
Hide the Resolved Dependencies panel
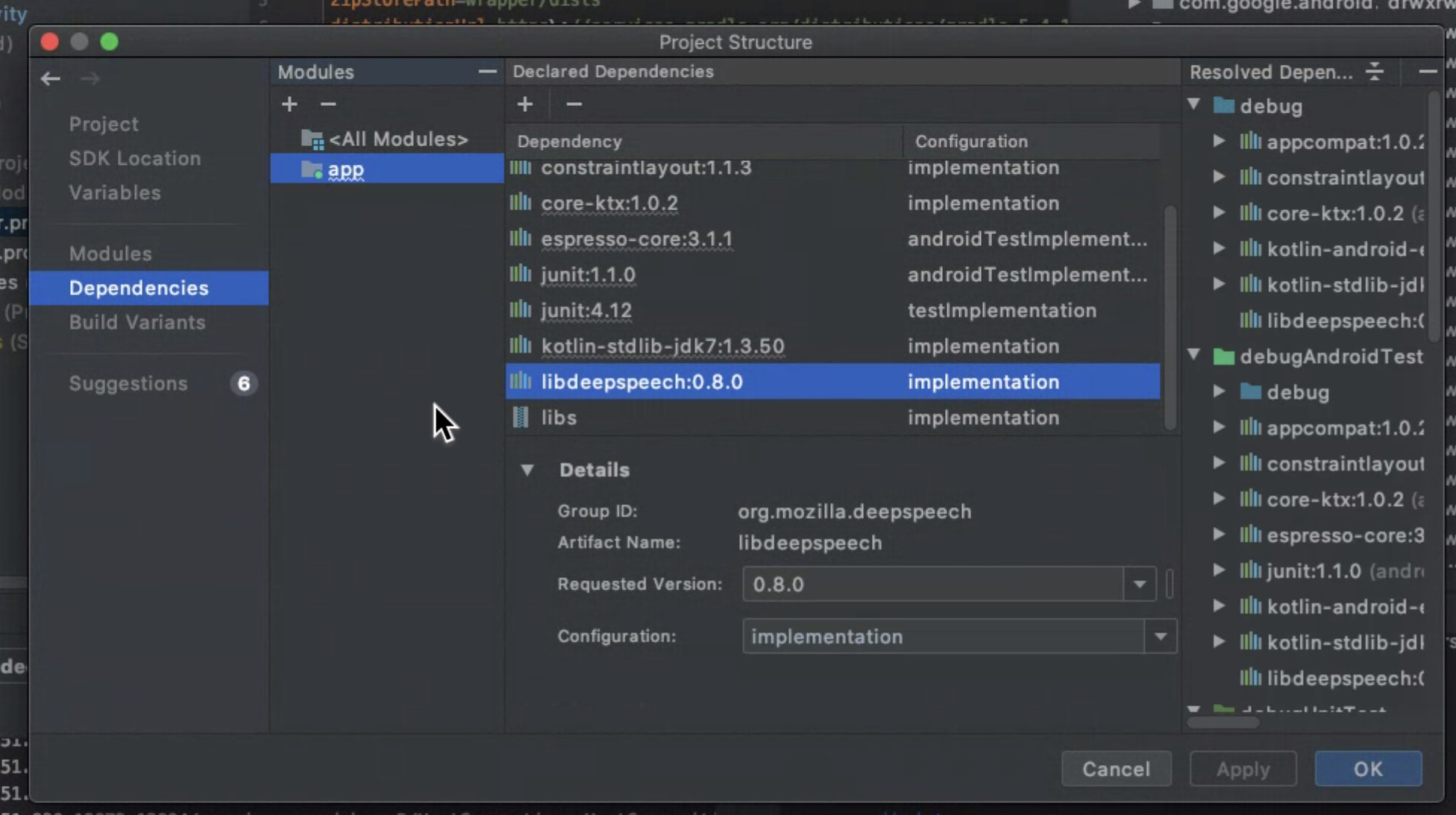(x=1427, y=72)
